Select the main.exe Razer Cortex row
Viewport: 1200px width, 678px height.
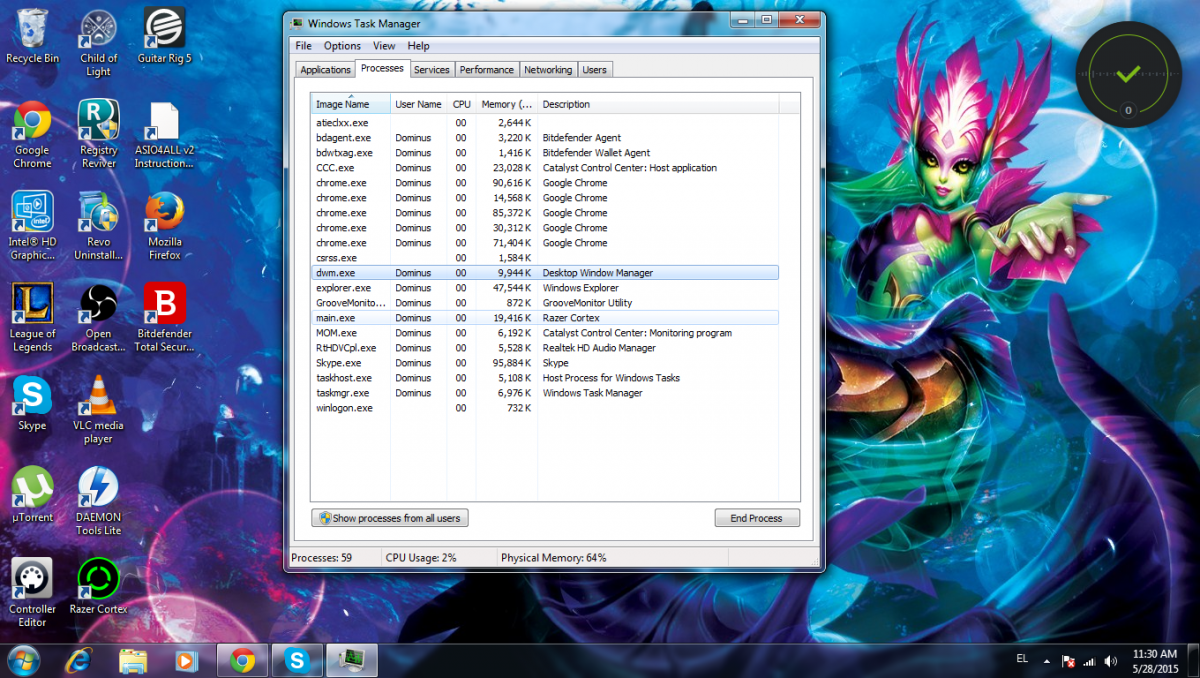[545, 318]
